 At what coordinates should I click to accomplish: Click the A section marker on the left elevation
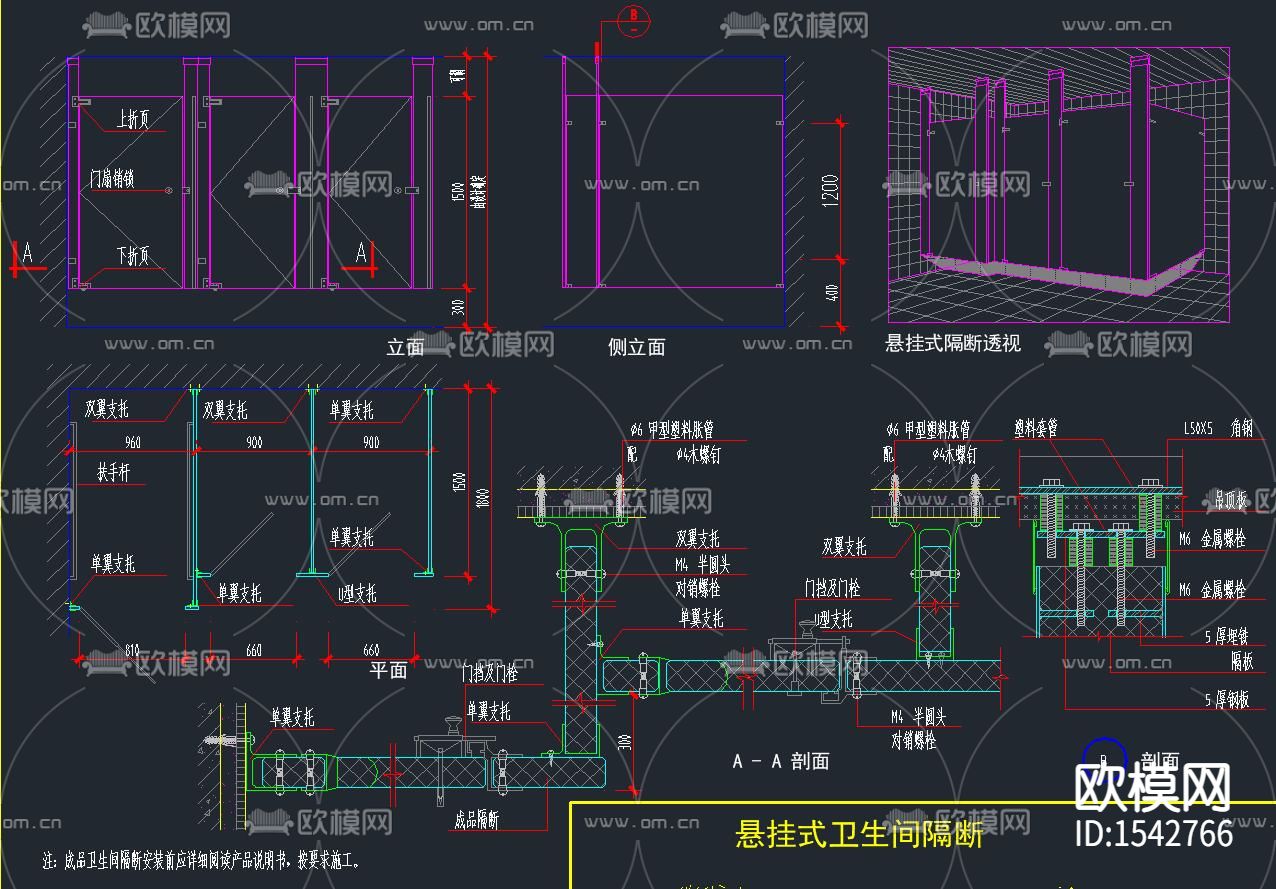click(x=27, y=252)
